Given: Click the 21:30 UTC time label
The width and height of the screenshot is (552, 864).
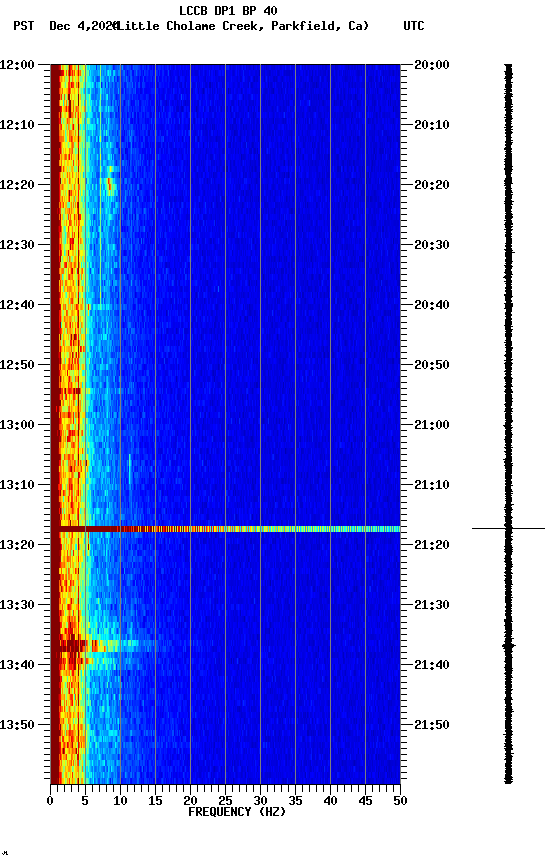Looking at the screenshot, I should click(x=432, y=605).
